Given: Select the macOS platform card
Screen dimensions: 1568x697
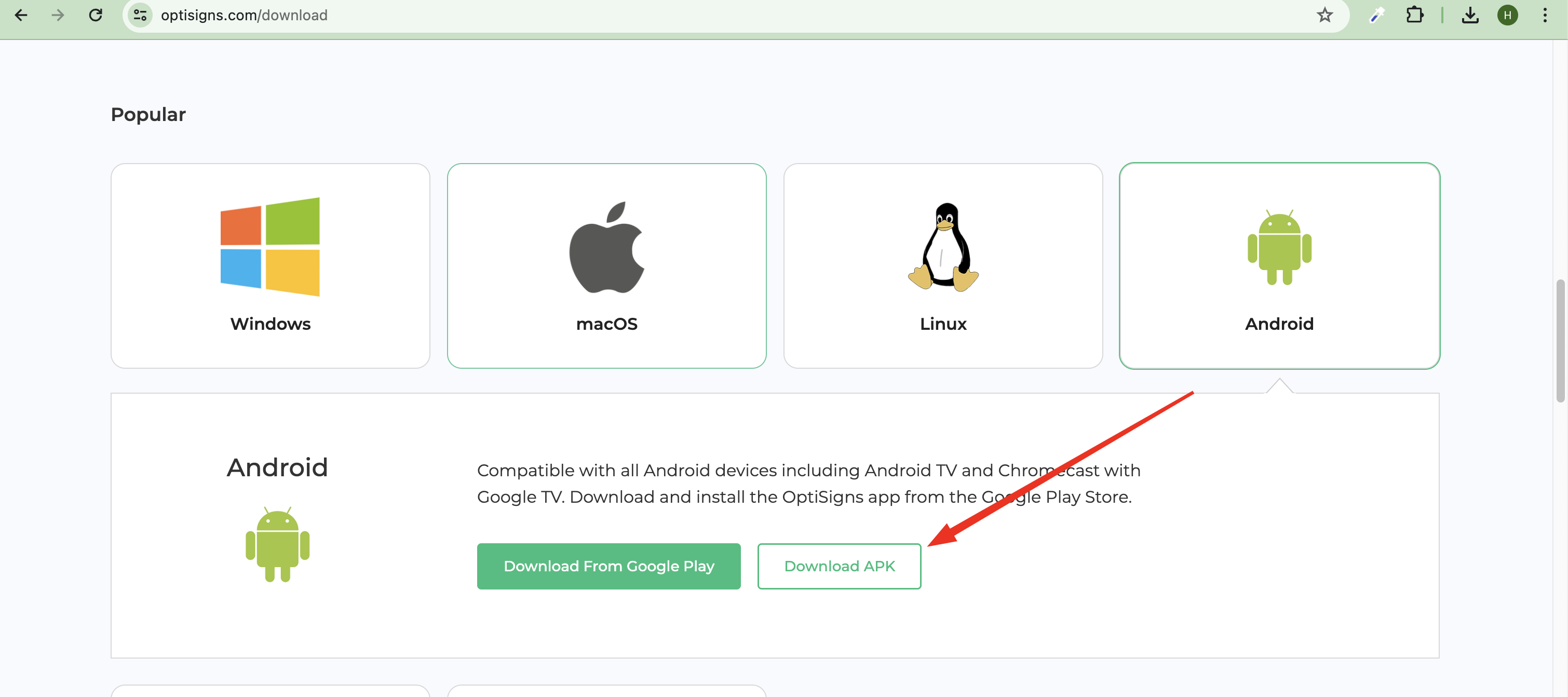Looking at the screenshot, I should (606, 265).
